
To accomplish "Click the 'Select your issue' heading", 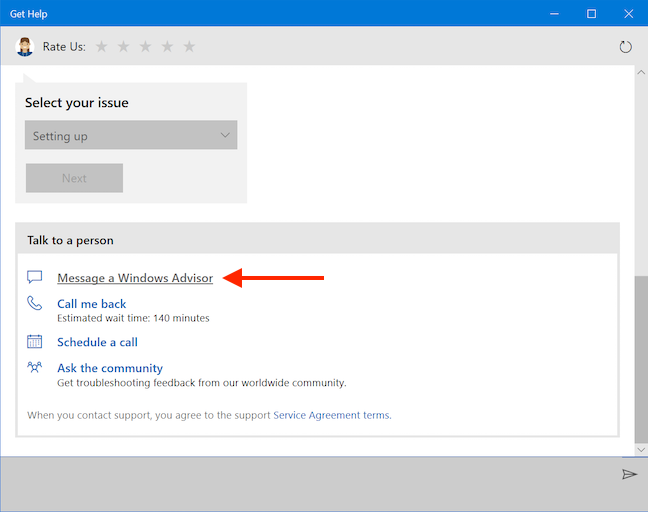I will (76, 102).
